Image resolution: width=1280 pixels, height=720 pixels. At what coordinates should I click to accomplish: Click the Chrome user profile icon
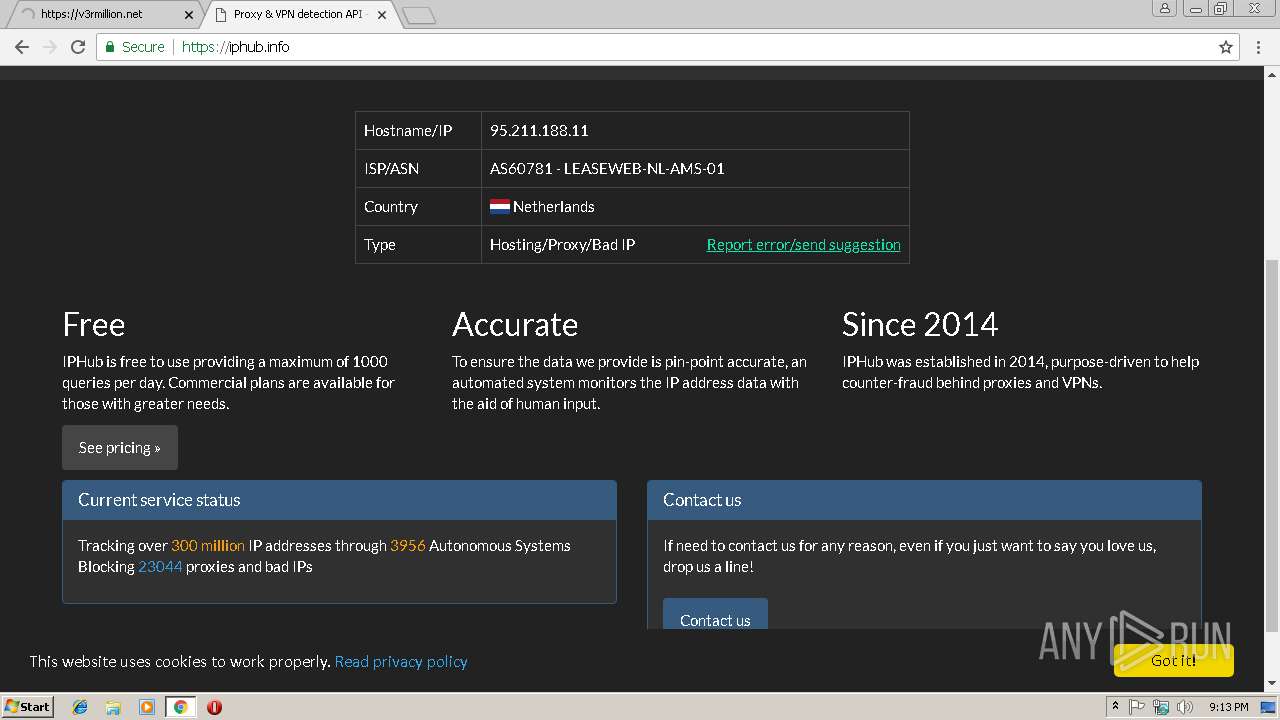click(x=1164, y=8)
